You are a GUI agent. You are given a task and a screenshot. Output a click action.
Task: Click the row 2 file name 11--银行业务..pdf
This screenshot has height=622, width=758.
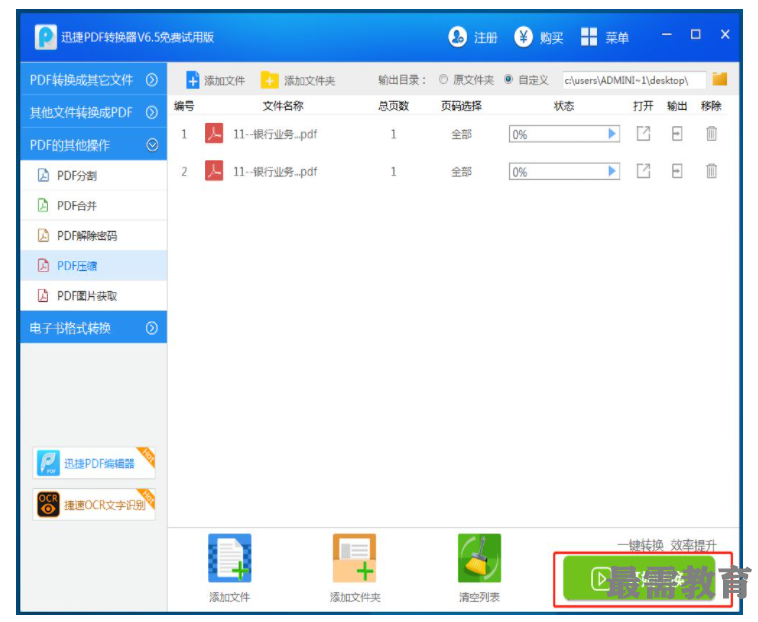[x=275, y=171]
